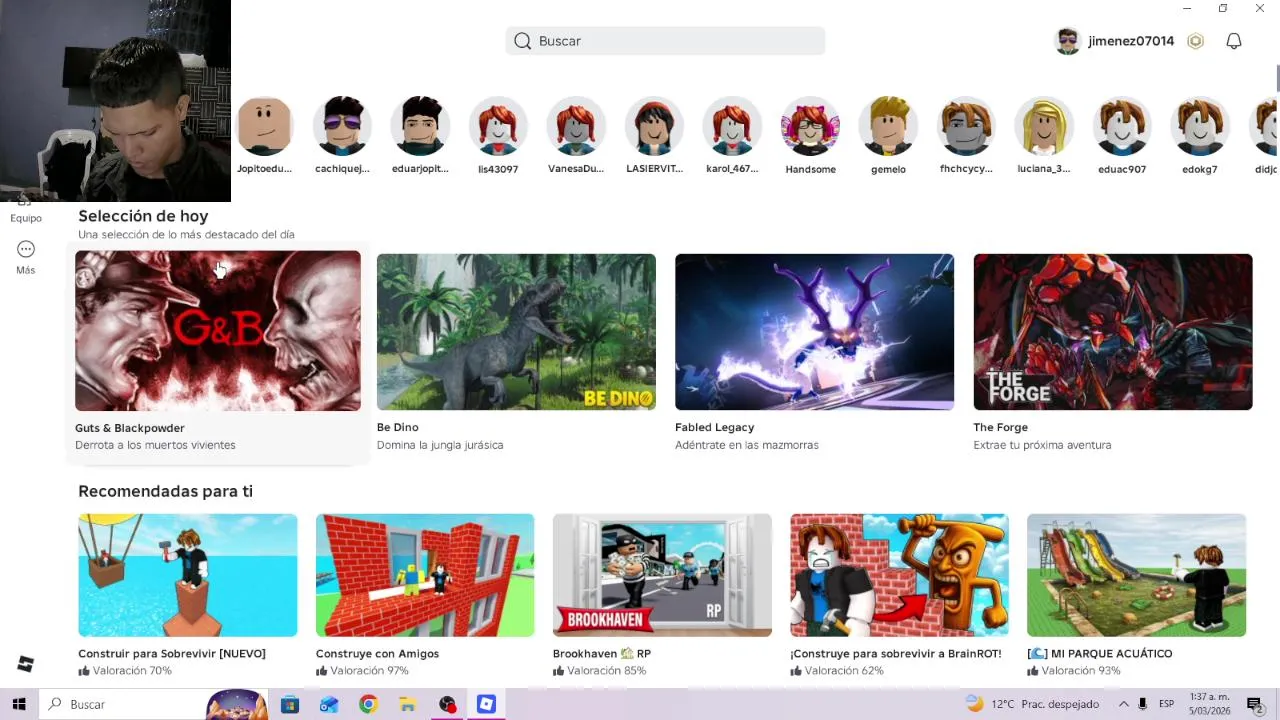Viewport: 1280px width, 720px height.
Task: Open Outlook mail from the taskbar
Action: [x=329, y=704]
